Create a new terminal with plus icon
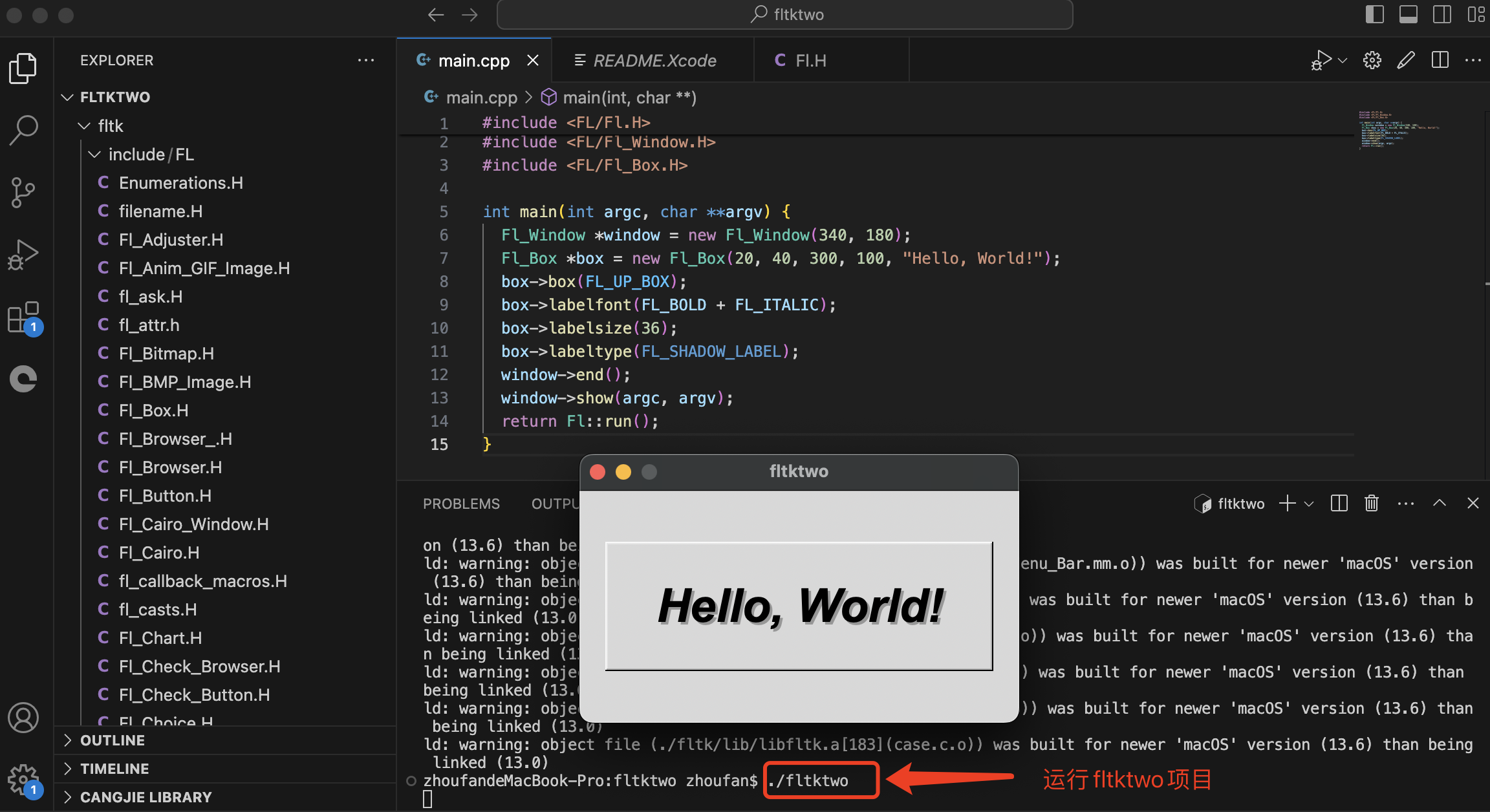Image resolution: width=1490 pixels, height=812 pixels. (x=1288, y=503)
